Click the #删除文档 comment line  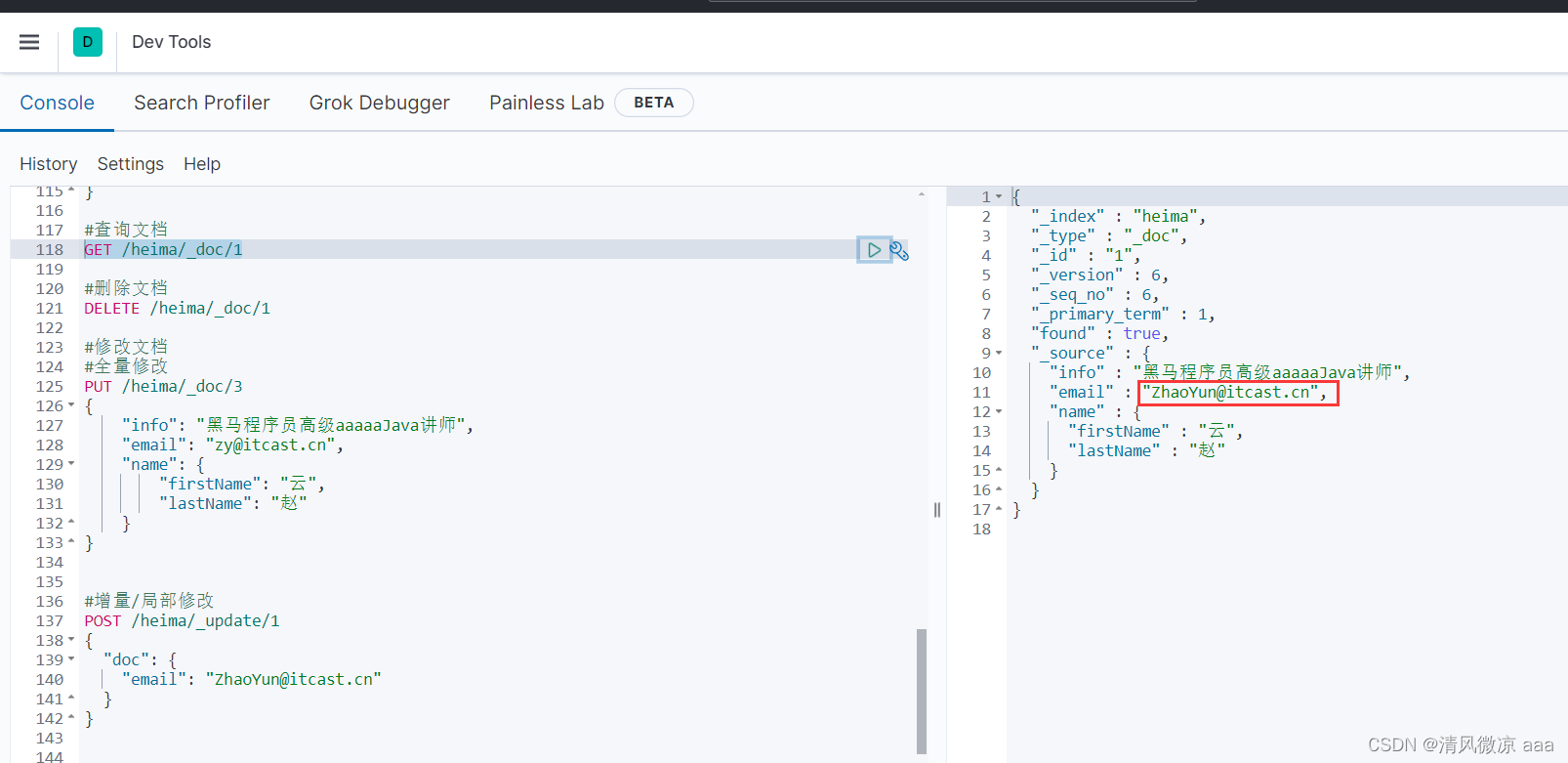coord(126,288)
